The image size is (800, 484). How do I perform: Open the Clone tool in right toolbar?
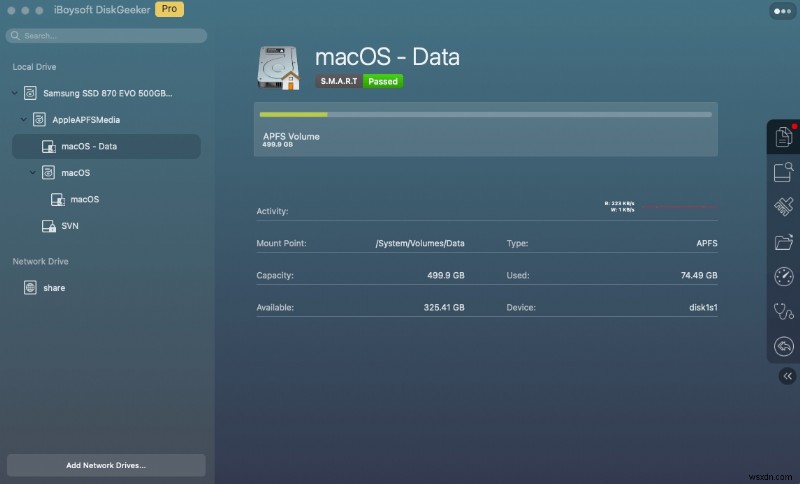(x=784, y=137)
